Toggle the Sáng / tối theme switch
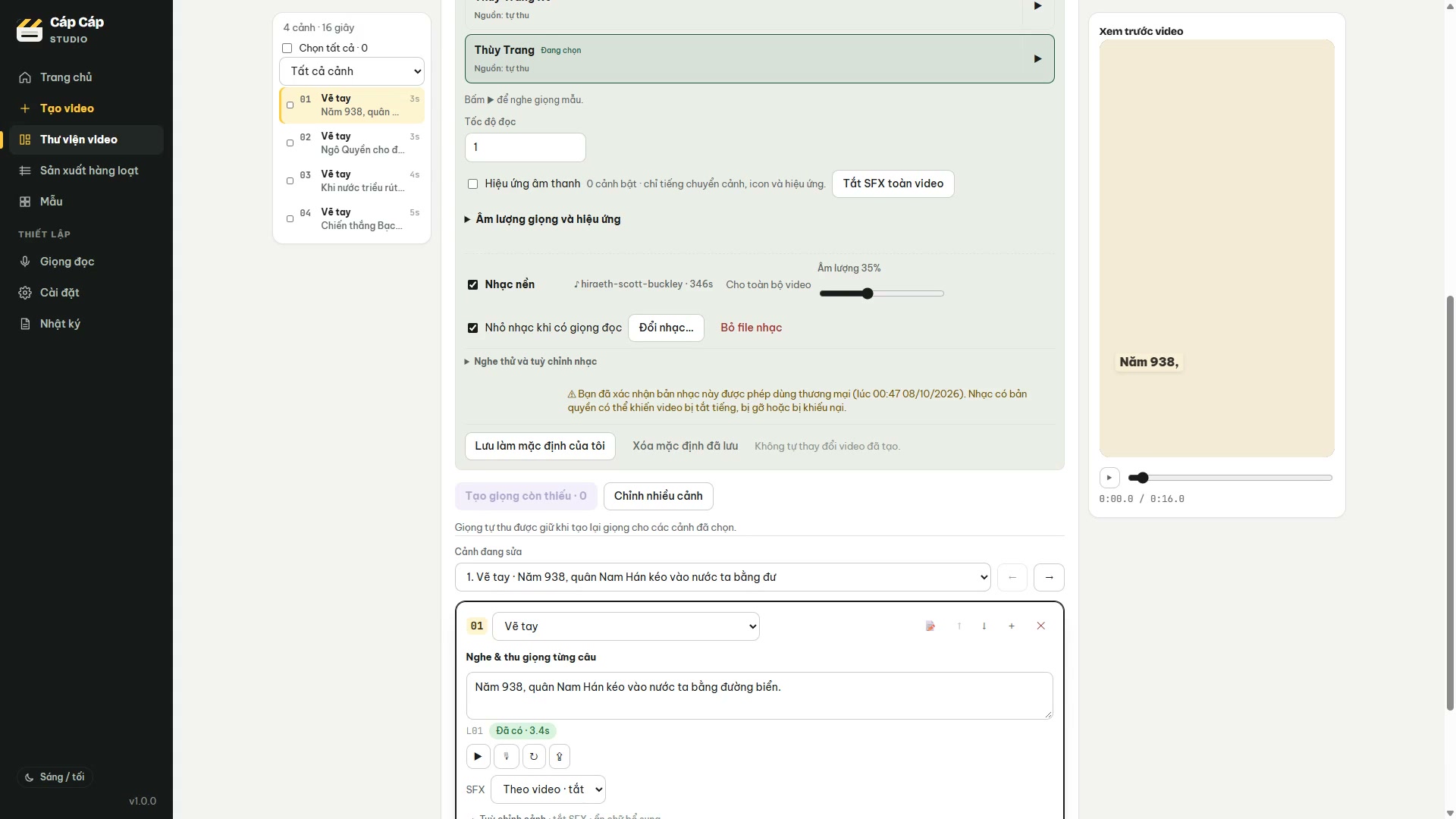The width and height of the screenshot is (1456, 819). click(55, 777)
